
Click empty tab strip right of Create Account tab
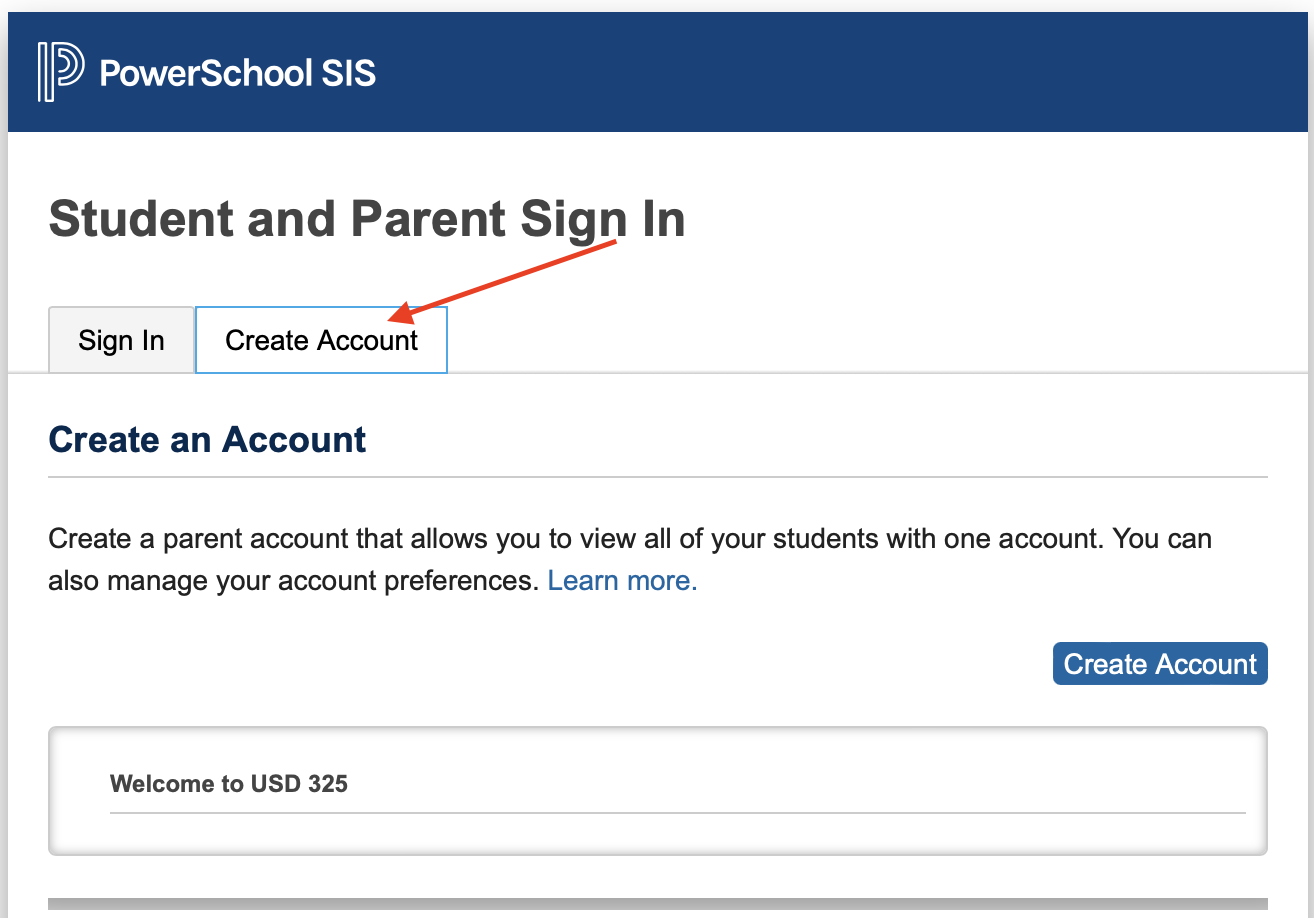[878, 340]
